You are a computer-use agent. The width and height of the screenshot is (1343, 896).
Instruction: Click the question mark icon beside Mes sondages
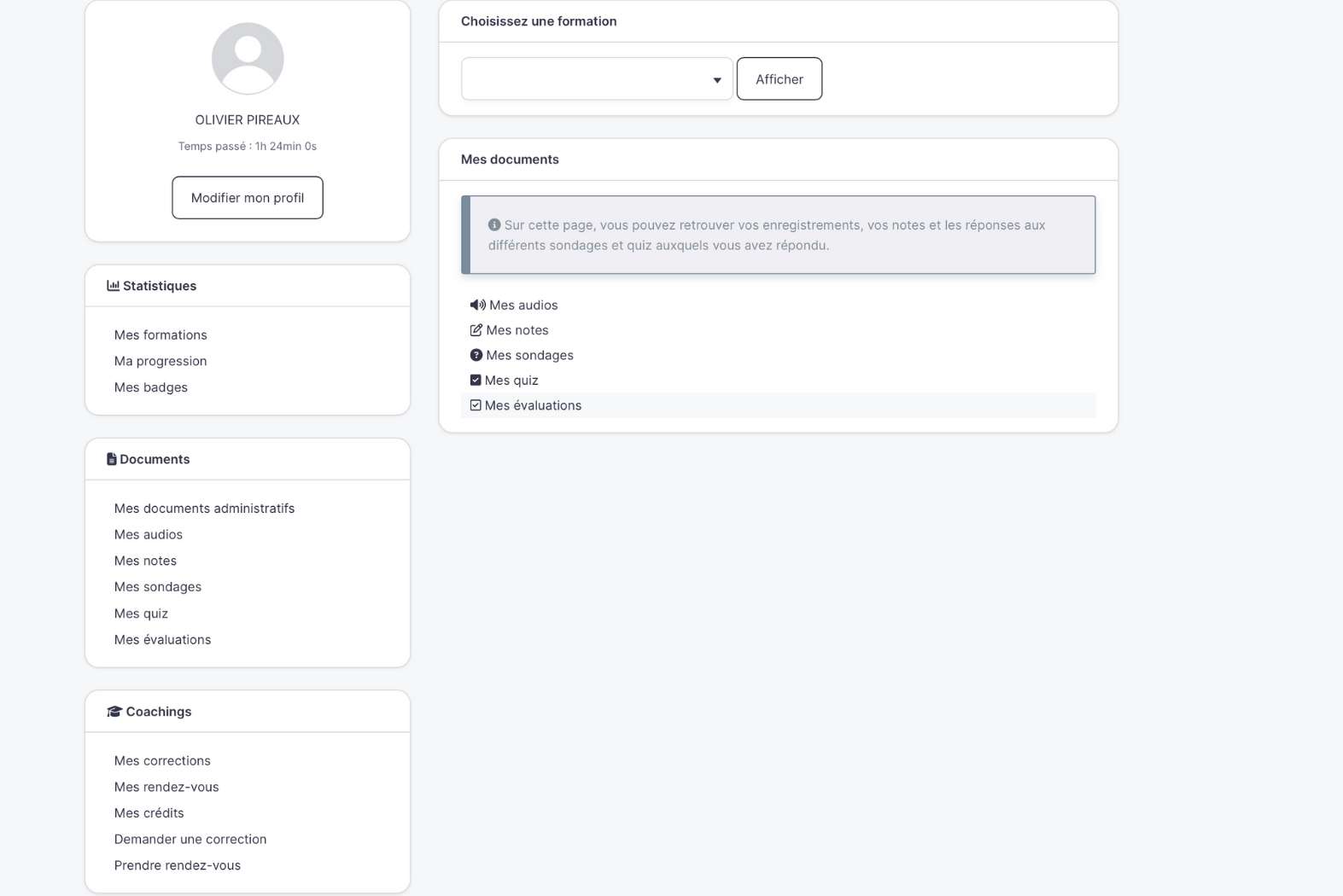click(476, 355)
